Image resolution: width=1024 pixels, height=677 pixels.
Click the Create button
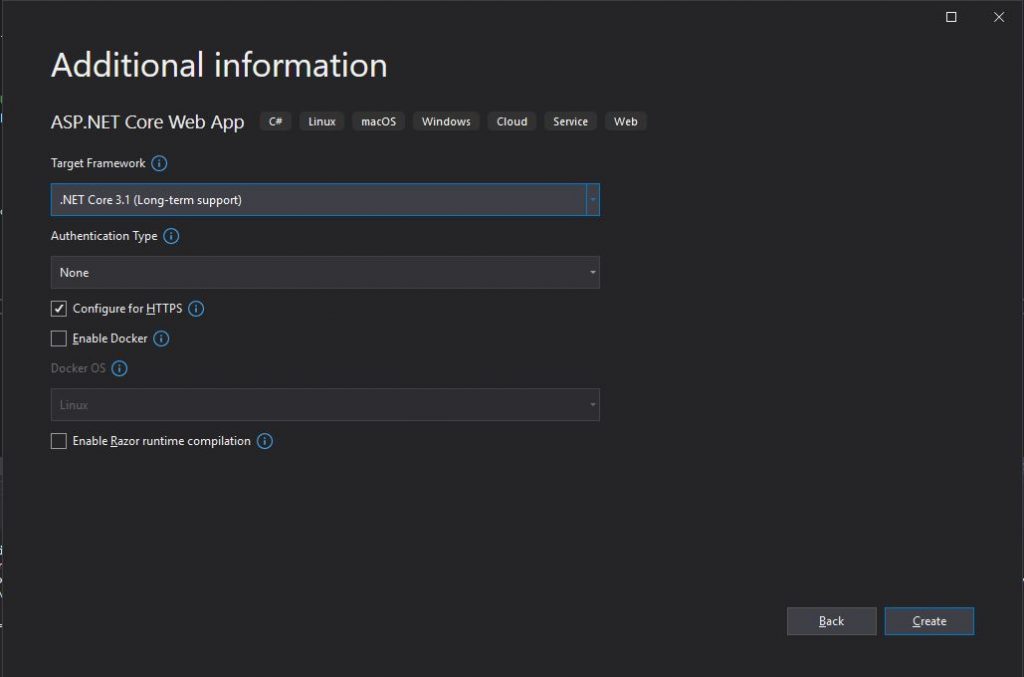point(929,621)
